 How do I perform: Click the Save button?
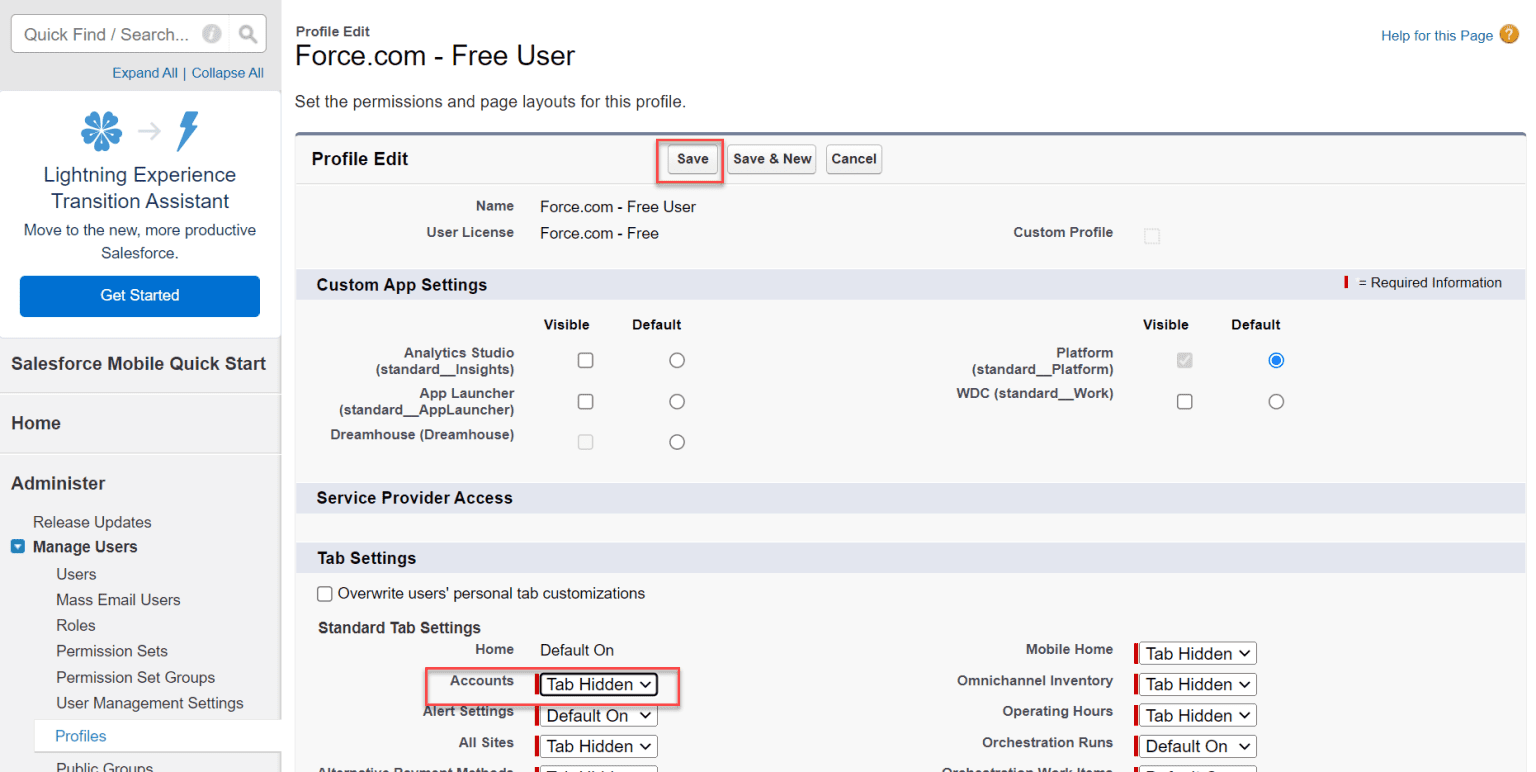point(693,159)
